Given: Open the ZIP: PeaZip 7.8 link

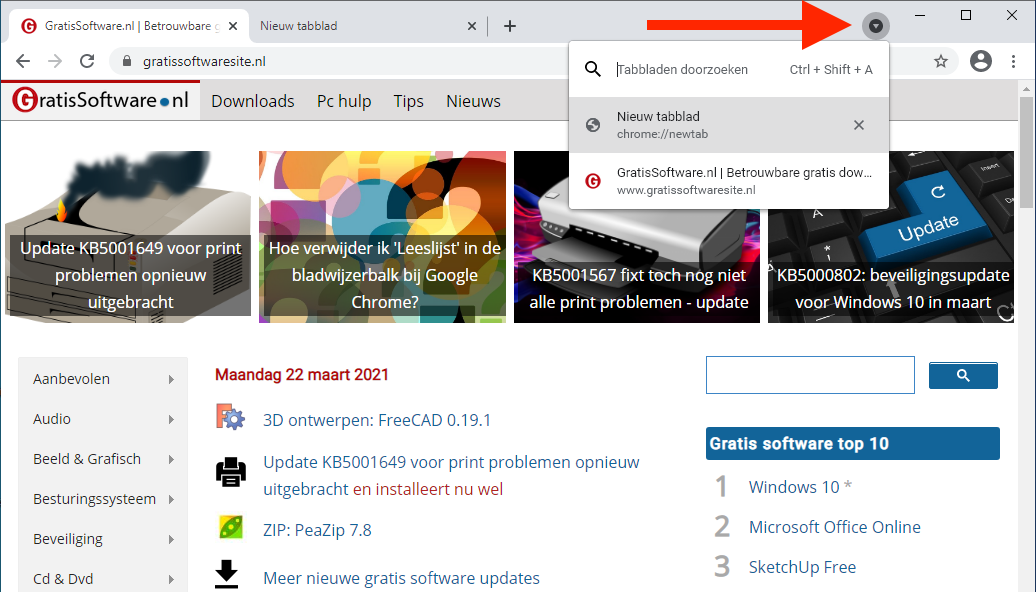Looking at the screenshot, I should tap(317, 530).
